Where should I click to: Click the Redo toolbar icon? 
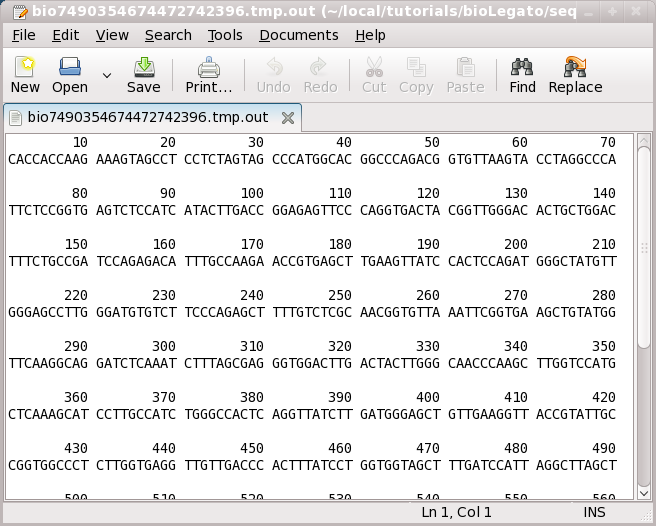coord(319,67)
